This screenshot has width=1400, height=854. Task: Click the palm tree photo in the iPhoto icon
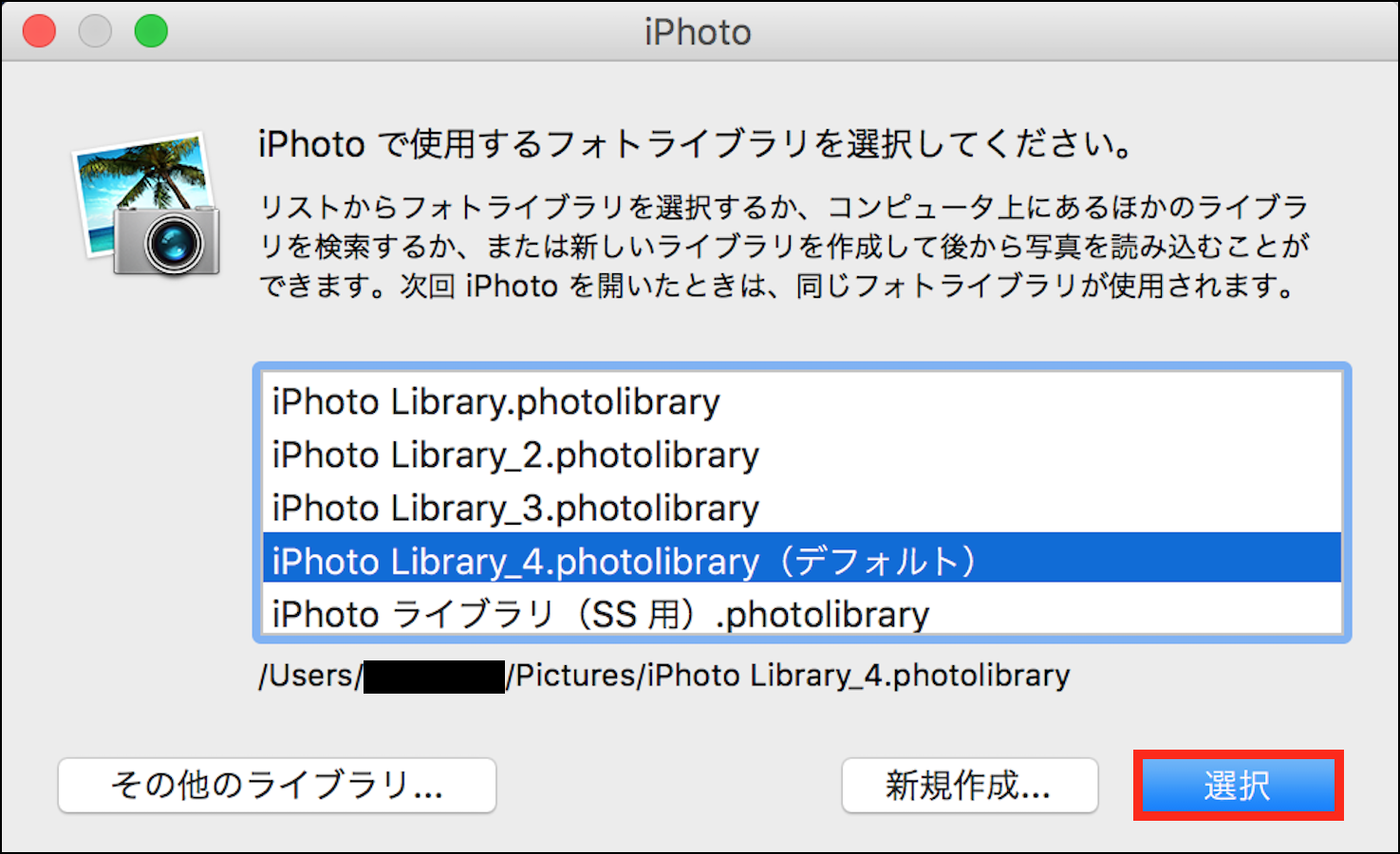(142, 178)
